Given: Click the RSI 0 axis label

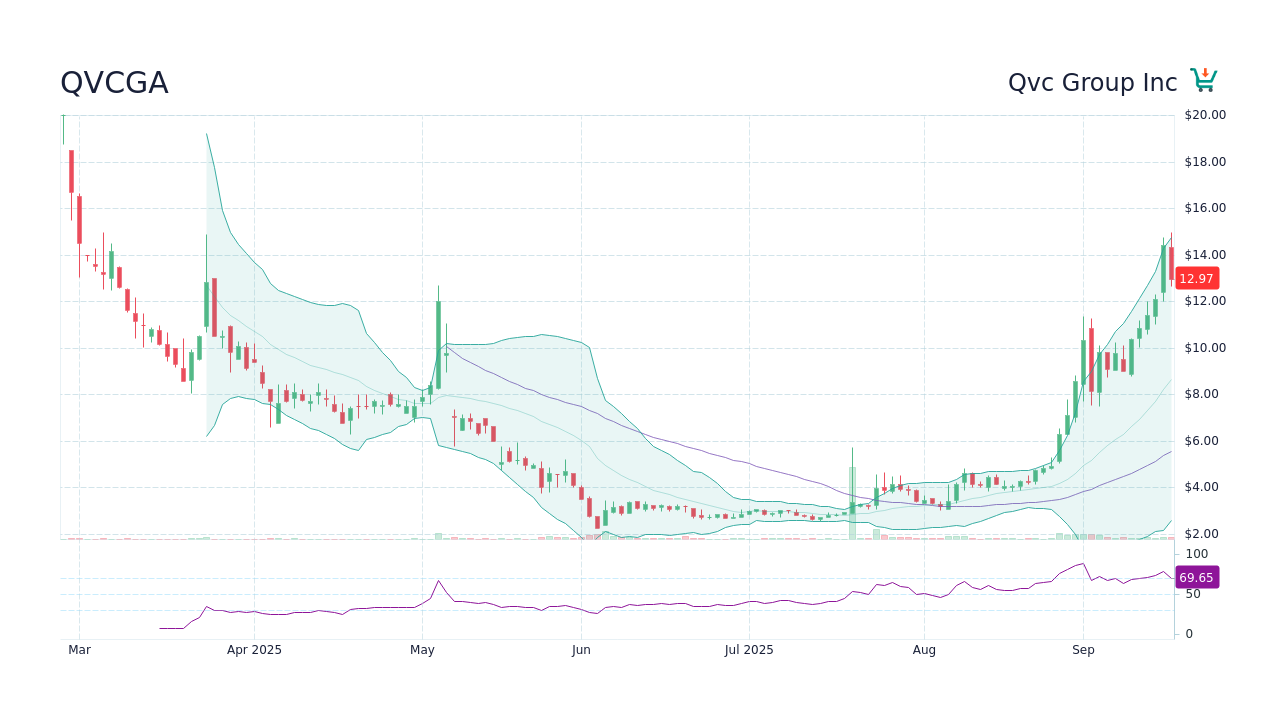Looking at the screenshot, I should 1190,634.
